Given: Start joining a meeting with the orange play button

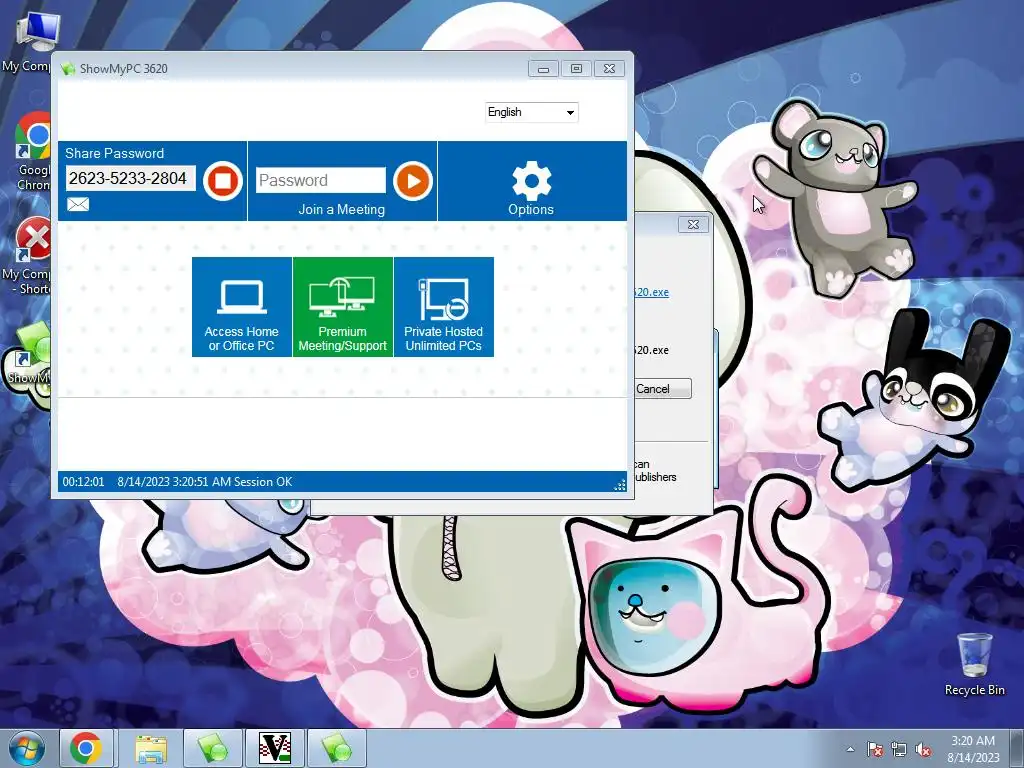Looking at the screenshot, I should (x=413, y=181).
